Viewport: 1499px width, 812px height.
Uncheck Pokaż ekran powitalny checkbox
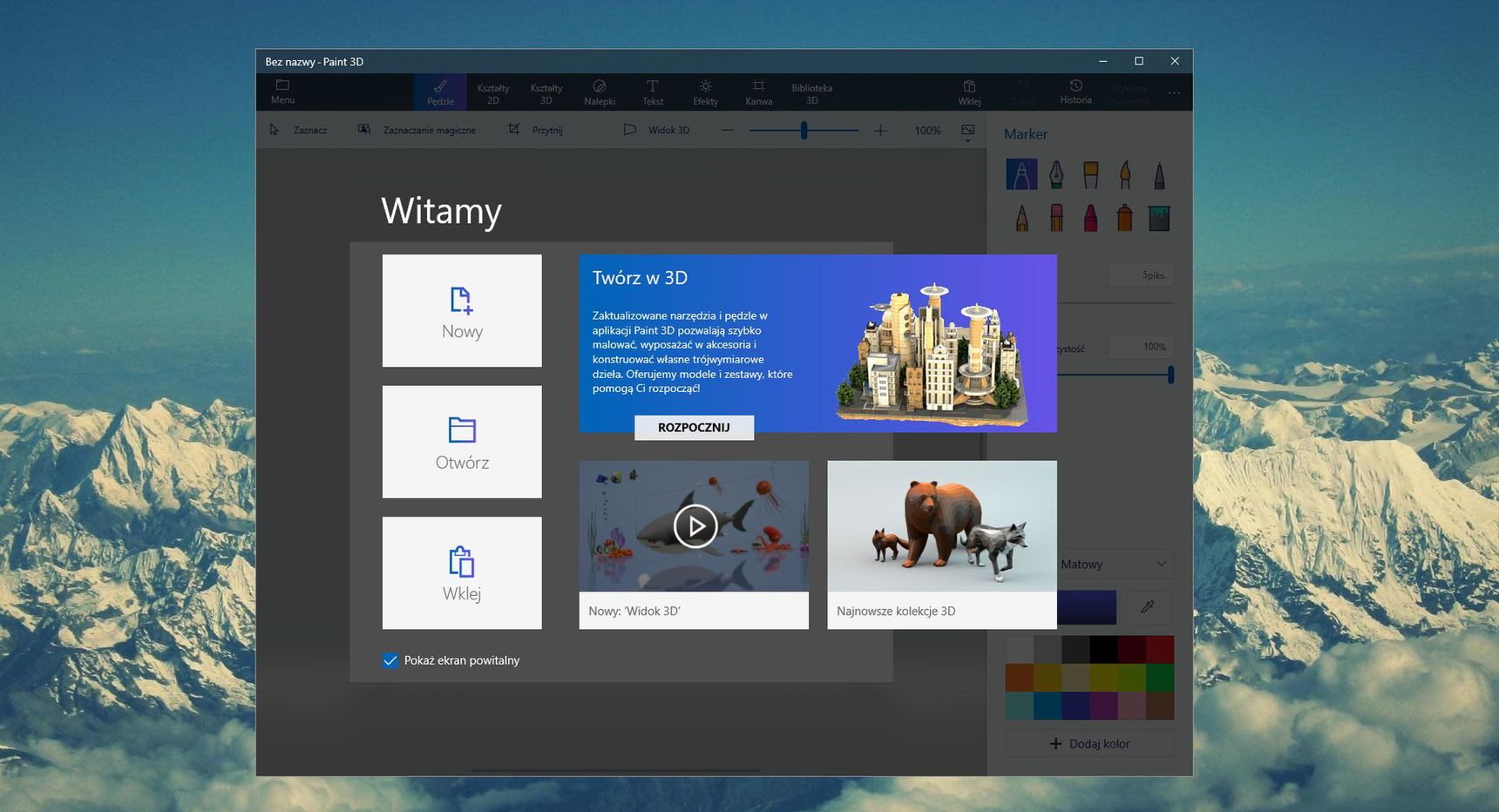pyautogui.click(x=390, y=660)
